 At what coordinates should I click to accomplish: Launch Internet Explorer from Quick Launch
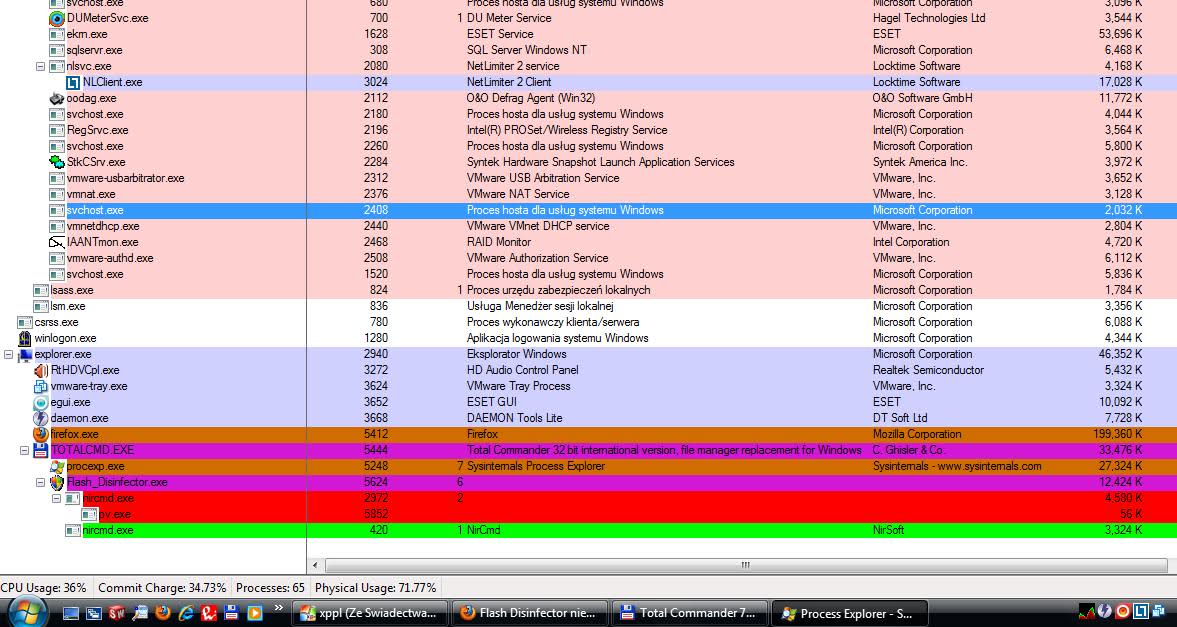coord(186,613)
